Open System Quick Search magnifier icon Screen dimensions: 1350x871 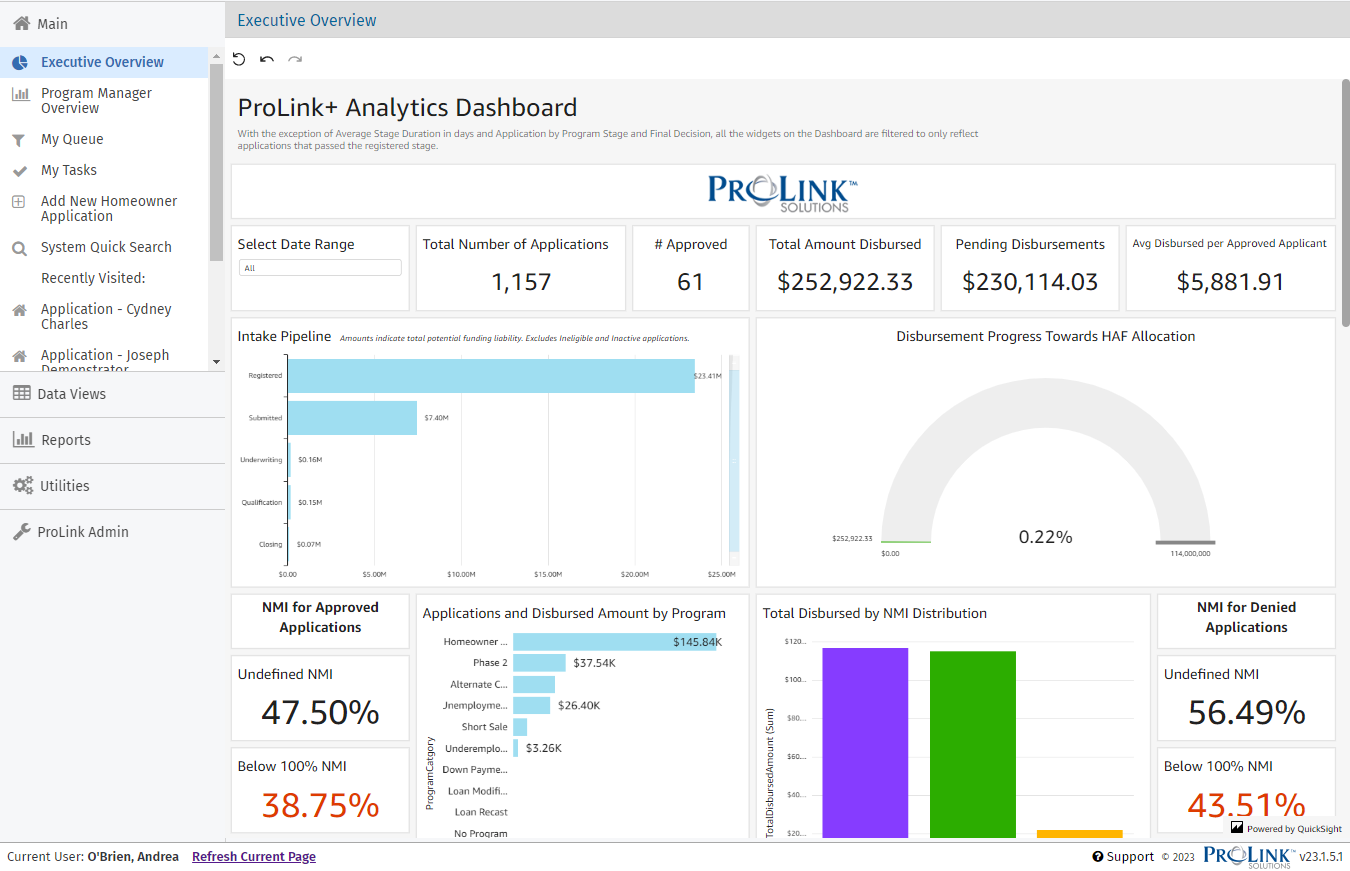point(20,247)
